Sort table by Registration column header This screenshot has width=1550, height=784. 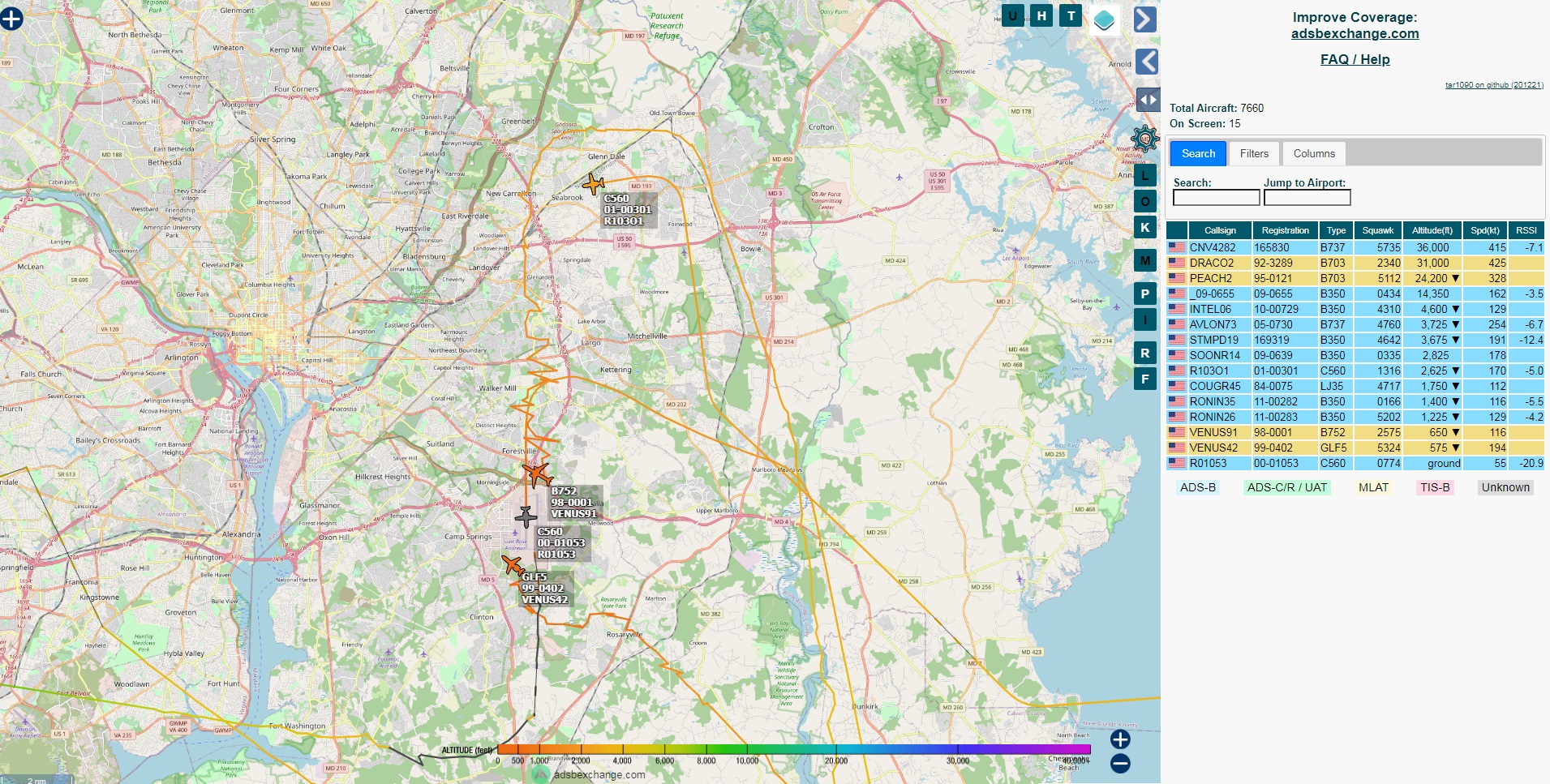tap(1285, 230)
